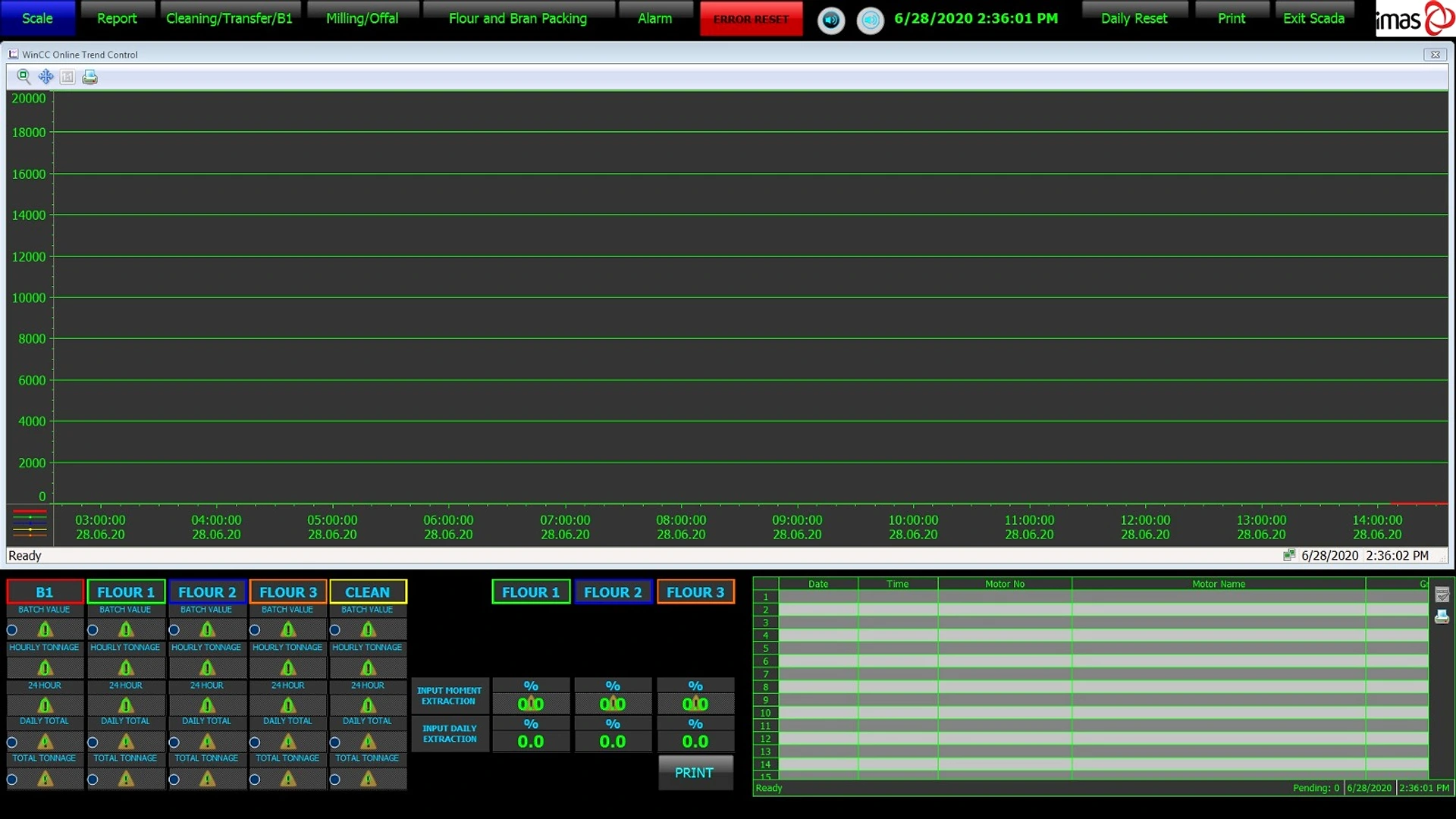
Task: Click CLEAN hourly tonnage warning icon
Action: pos(368,667)
